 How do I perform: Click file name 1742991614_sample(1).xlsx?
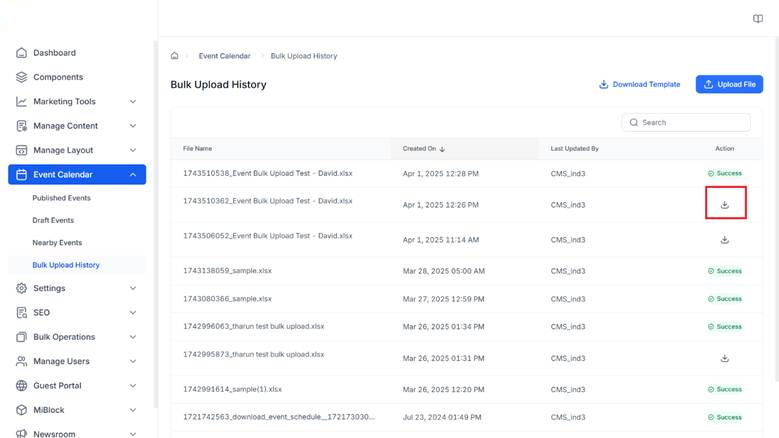point(233,389)
